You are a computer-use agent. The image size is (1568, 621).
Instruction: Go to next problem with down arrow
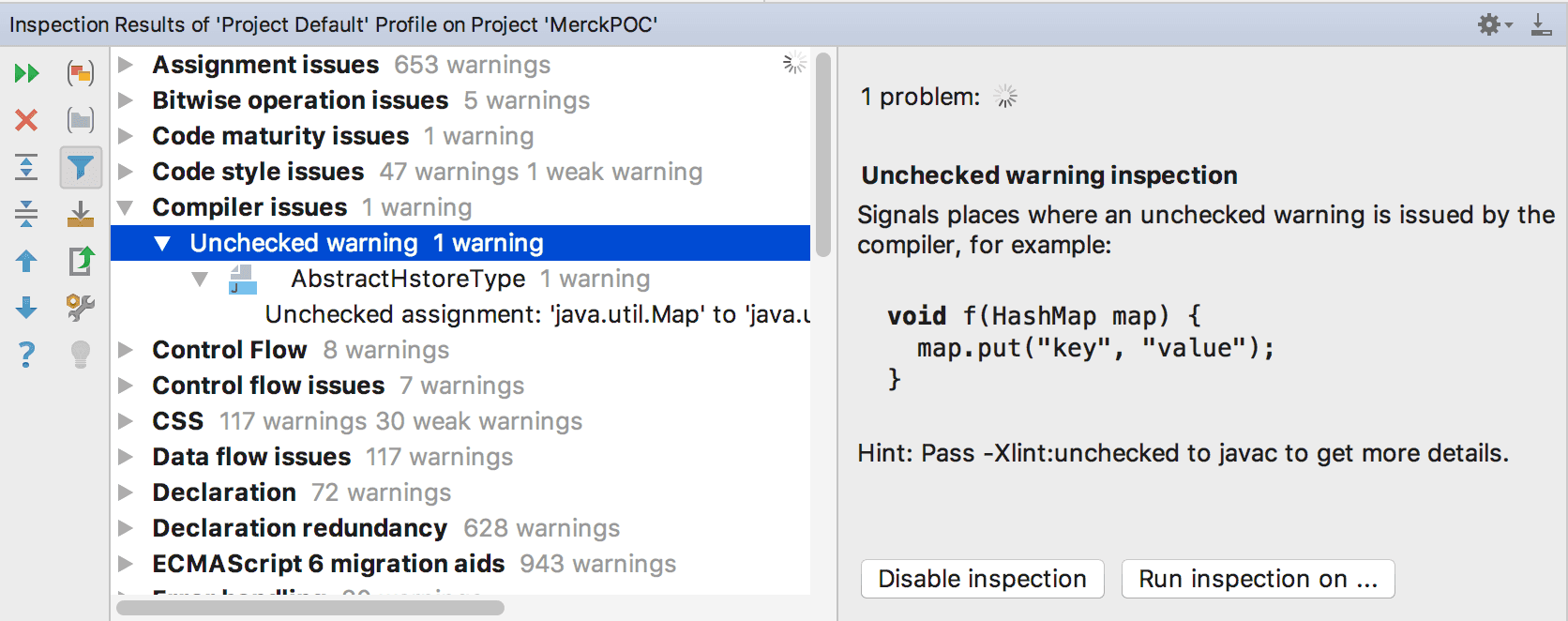point(26,308)
